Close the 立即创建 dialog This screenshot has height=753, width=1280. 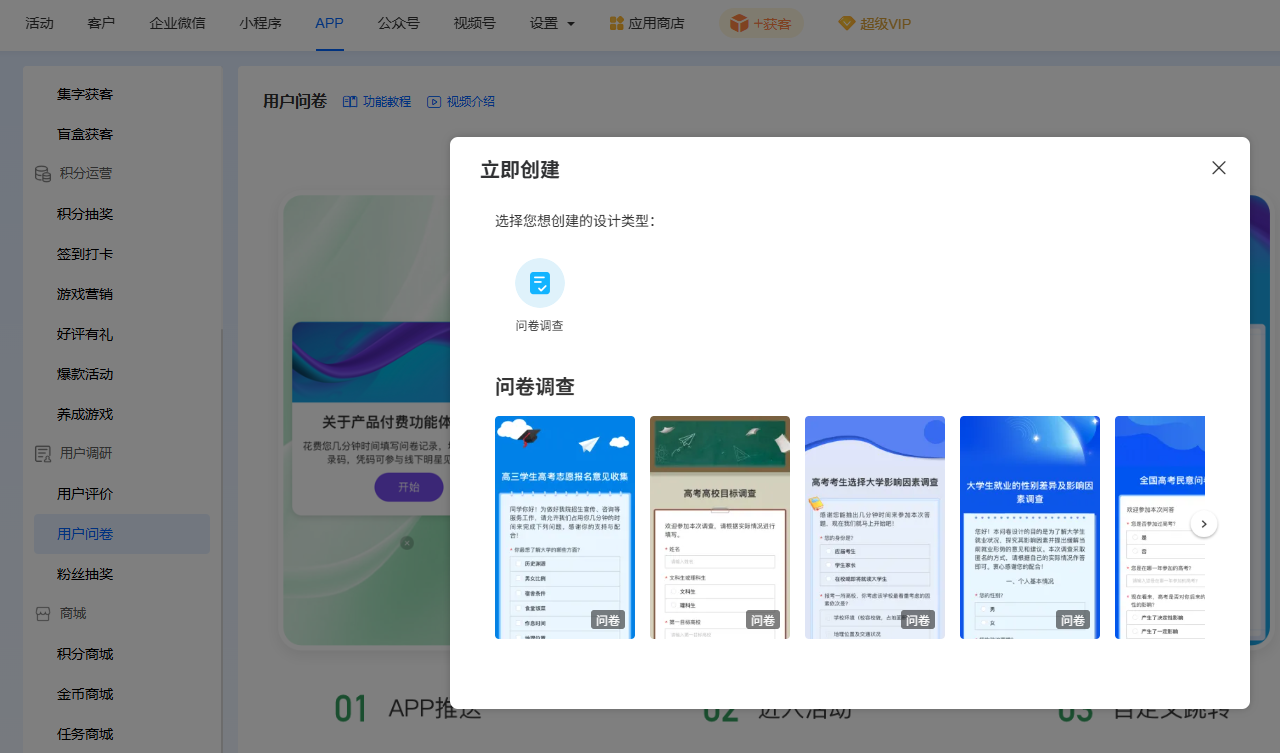tap(1218, 168)
